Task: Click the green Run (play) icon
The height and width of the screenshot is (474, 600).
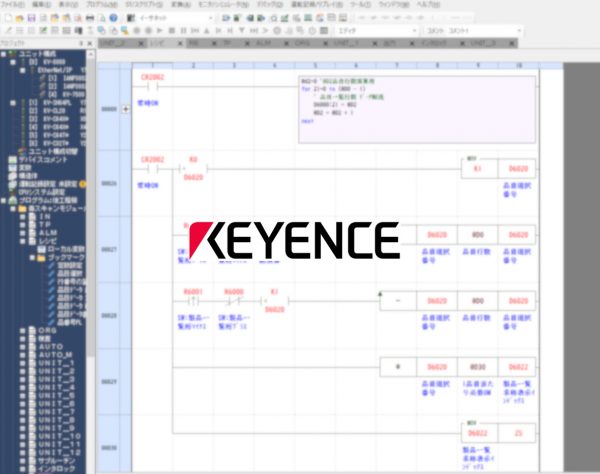Action: click(x=160, y=31)
